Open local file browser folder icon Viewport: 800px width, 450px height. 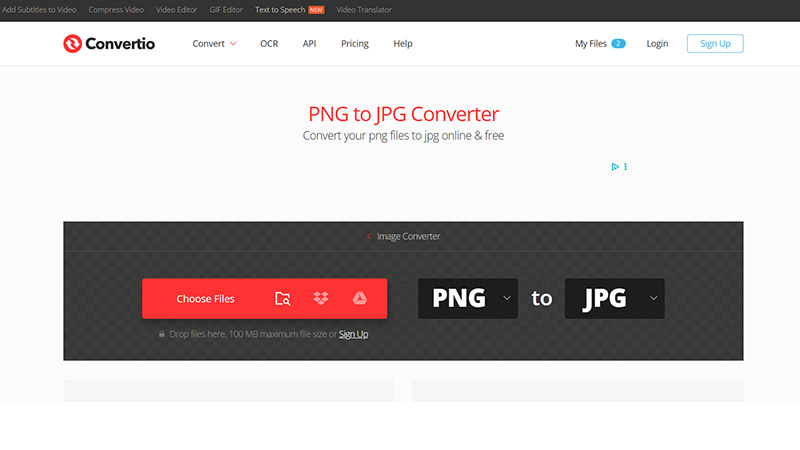point(283,298)
